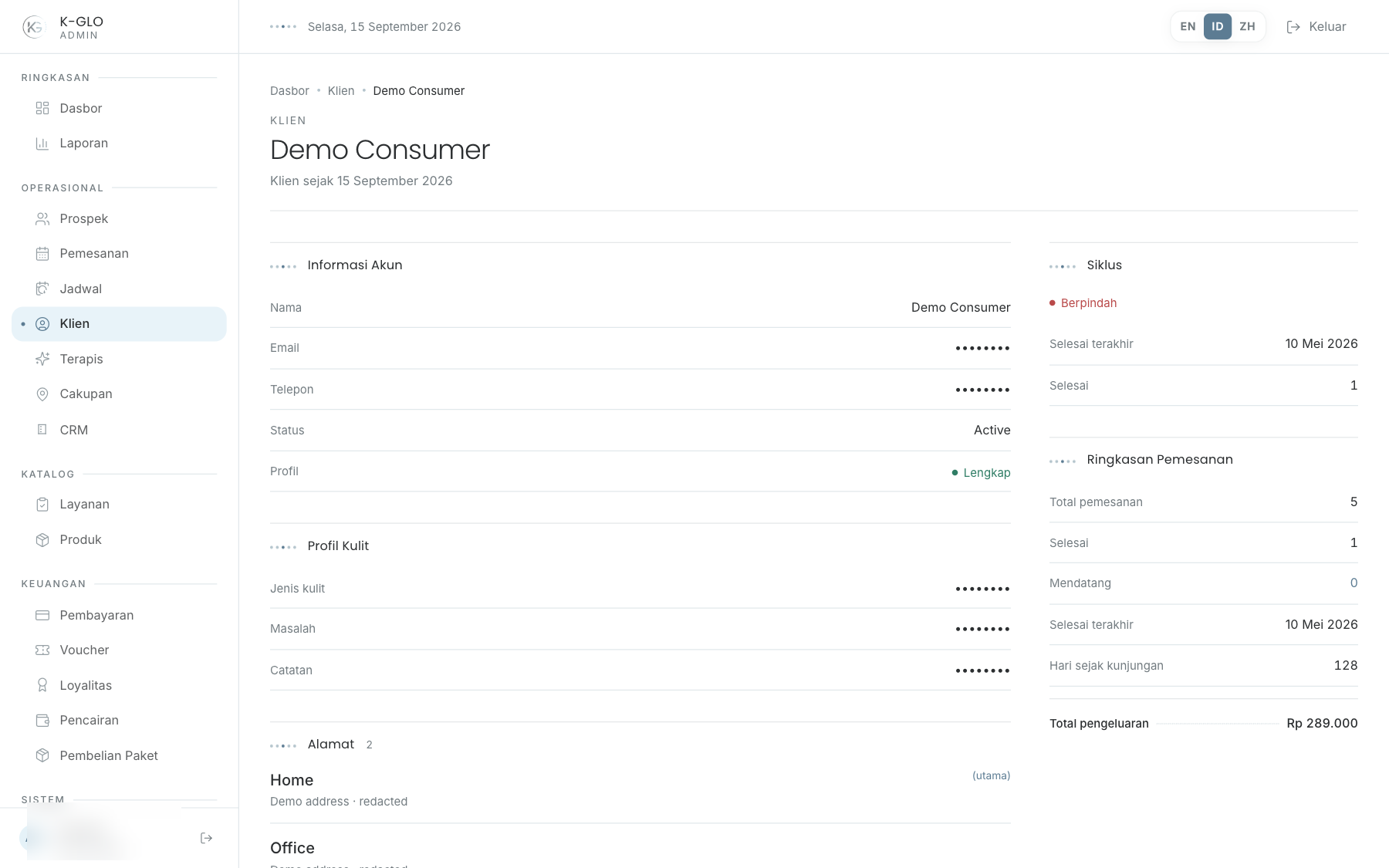Click the Pembayaran card icon
Viewport: 1389px width, 868px height.
[x=42, y=616]
